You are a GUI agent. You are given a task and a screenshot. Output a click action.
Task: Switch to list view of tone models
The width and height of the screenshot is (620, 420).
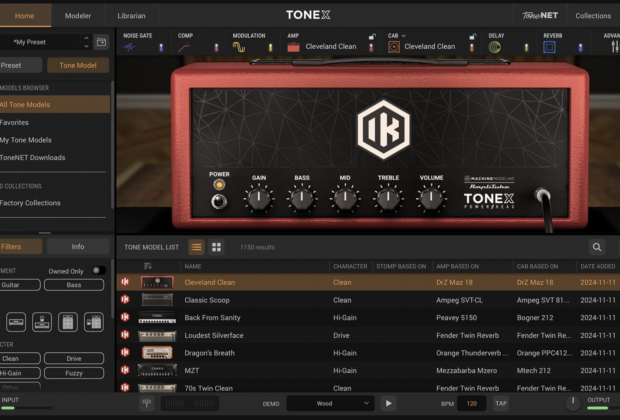tap(196, 247)
